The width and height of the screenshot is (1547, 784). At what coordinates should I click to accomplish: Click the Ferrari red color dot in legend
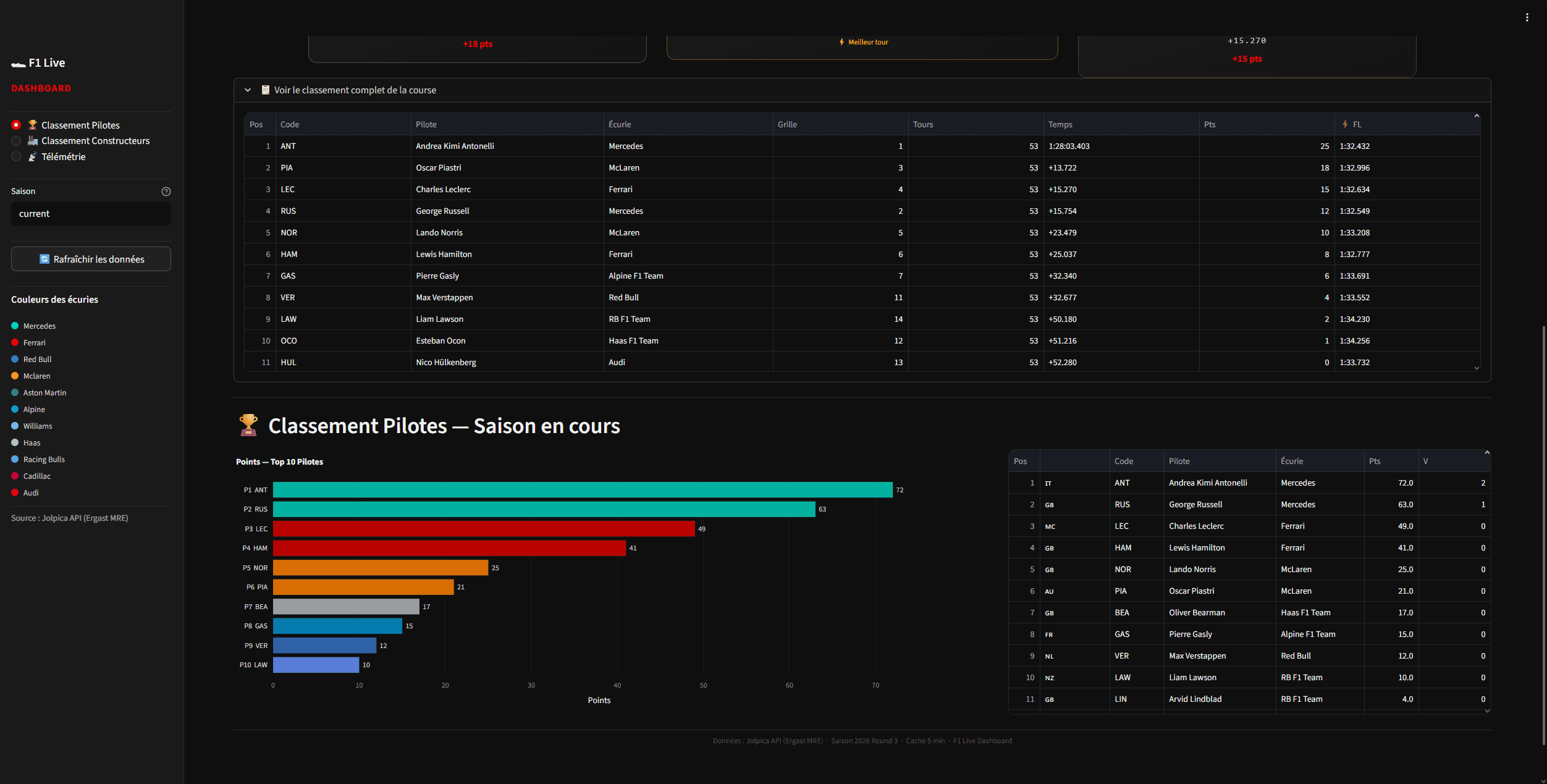pos(14,342)
